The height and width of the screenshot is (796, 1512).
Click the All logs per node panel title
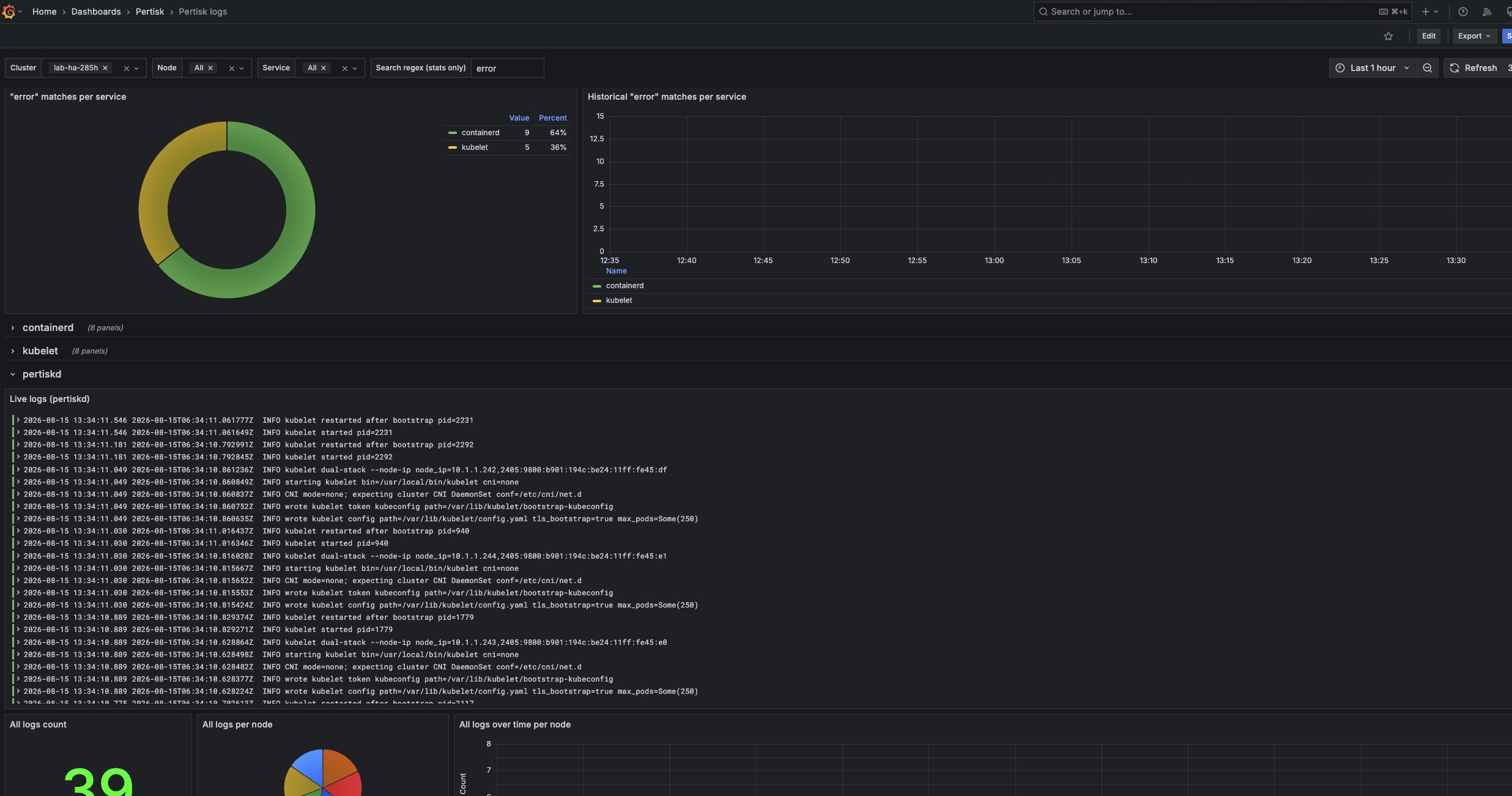(x=237, y=724)
